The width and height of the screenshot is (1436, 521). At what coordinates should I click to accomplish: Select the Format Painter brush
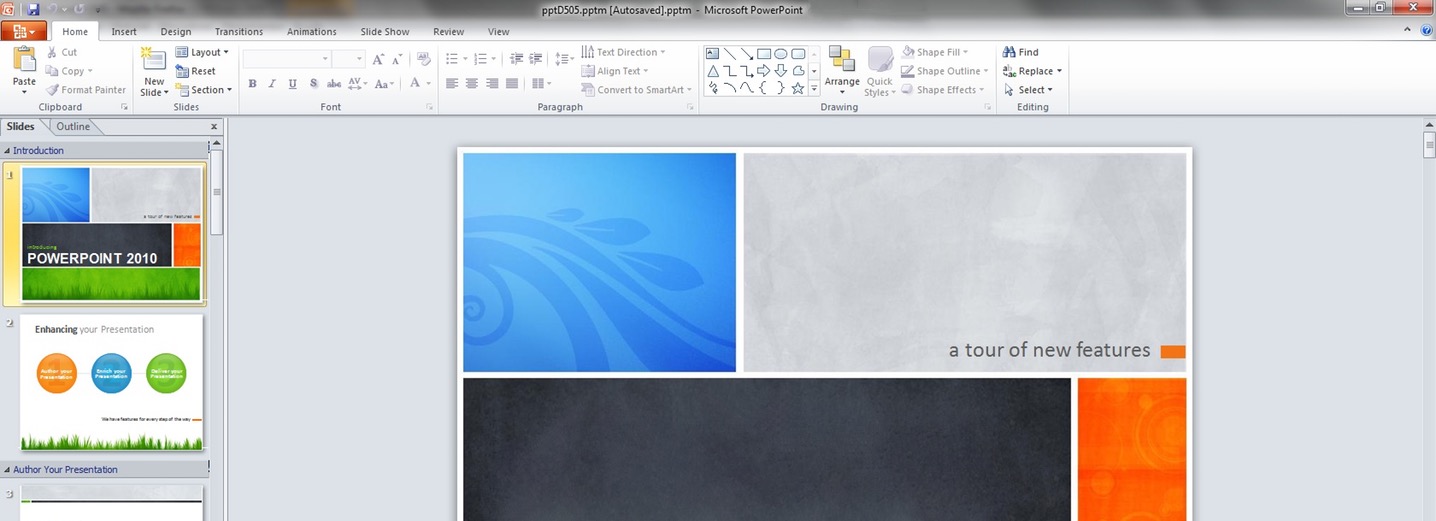(86, 90)
